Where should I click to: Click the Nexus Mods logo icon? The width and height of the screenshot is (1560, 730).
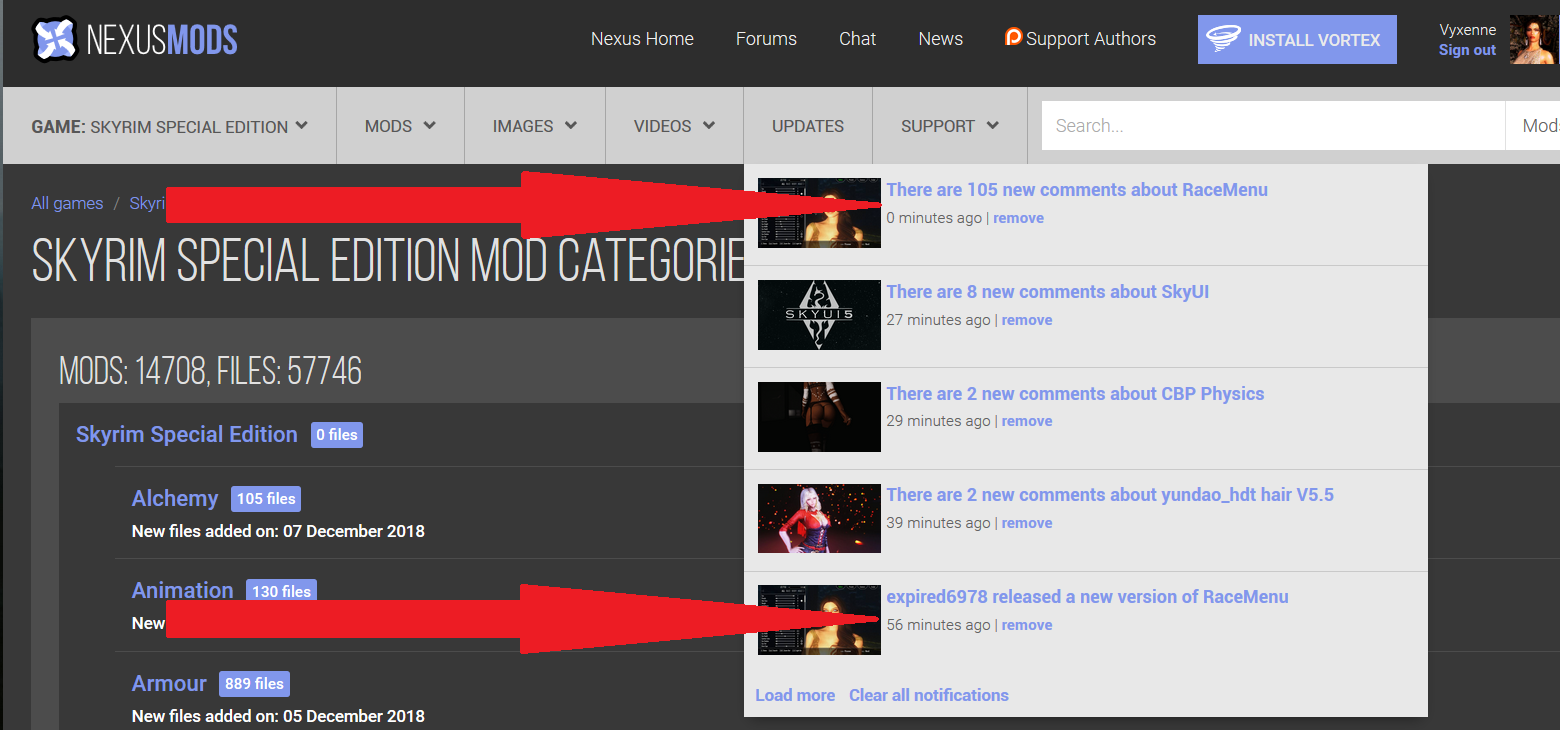click(x=54, y=40)
